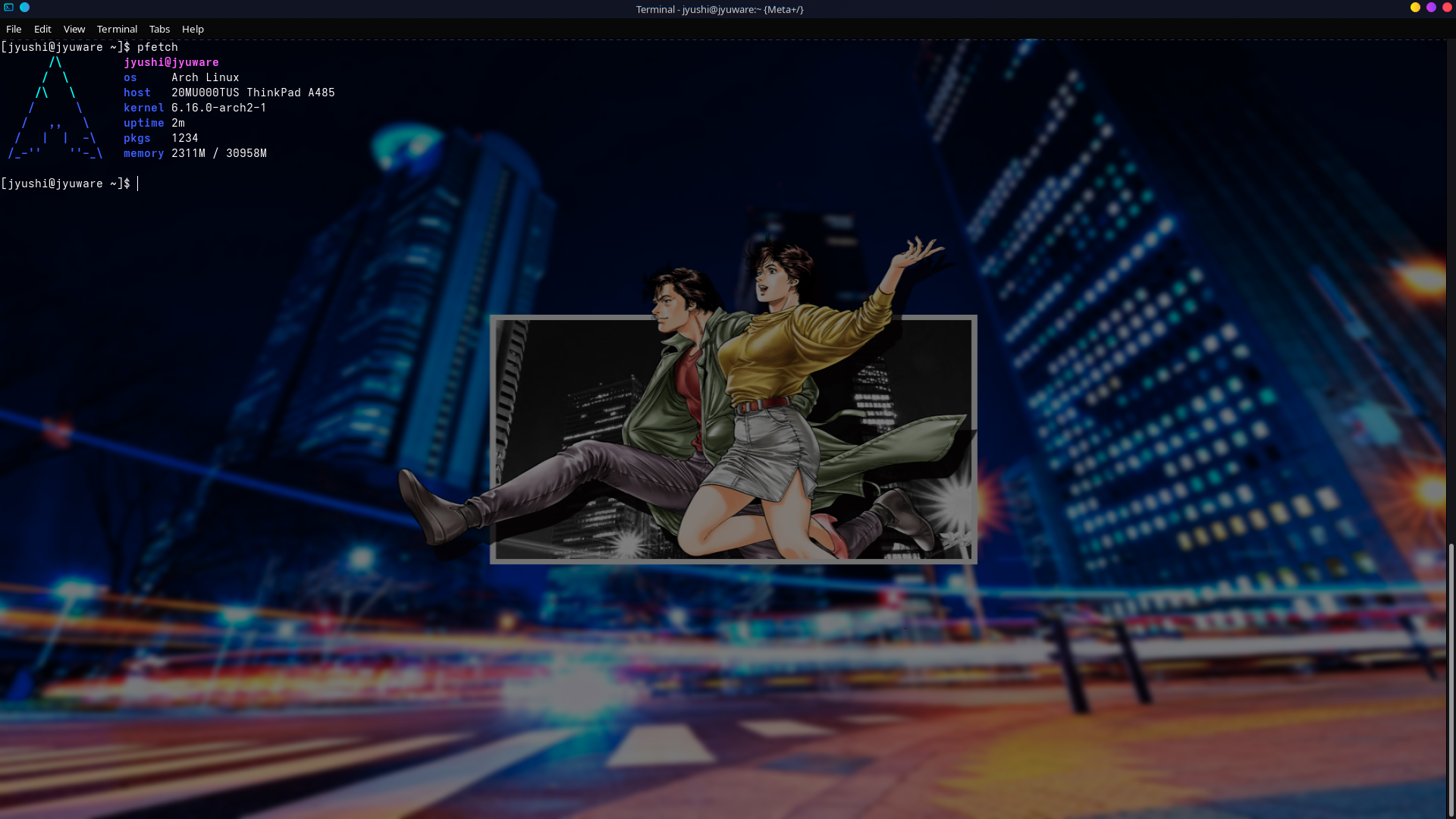Maximize window using the purple circle button
Screen dimensions: 1456x819
pos(1431,8)
